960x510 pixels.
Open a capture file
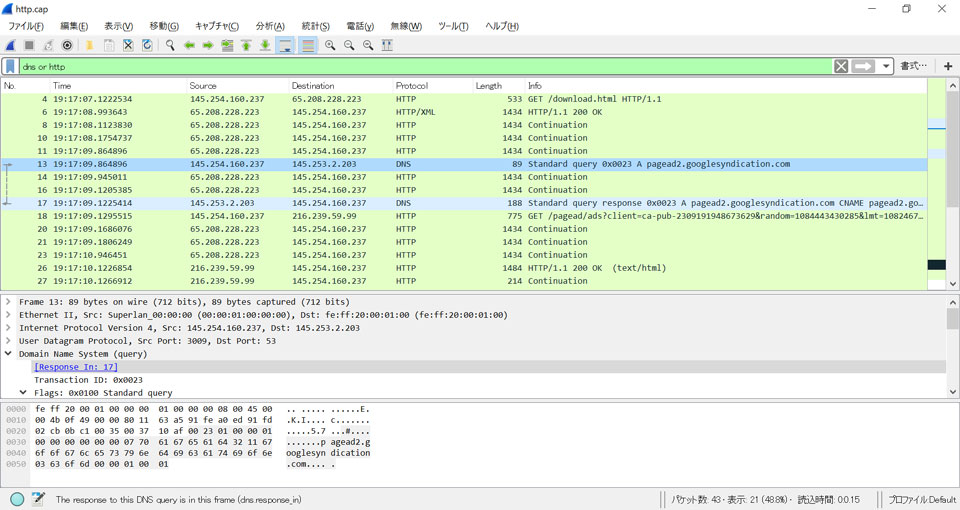point(89,45)
